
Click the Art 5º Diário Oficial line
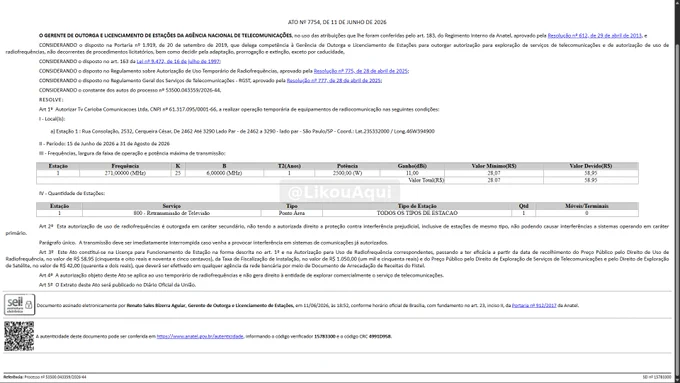tap(117, 285)
